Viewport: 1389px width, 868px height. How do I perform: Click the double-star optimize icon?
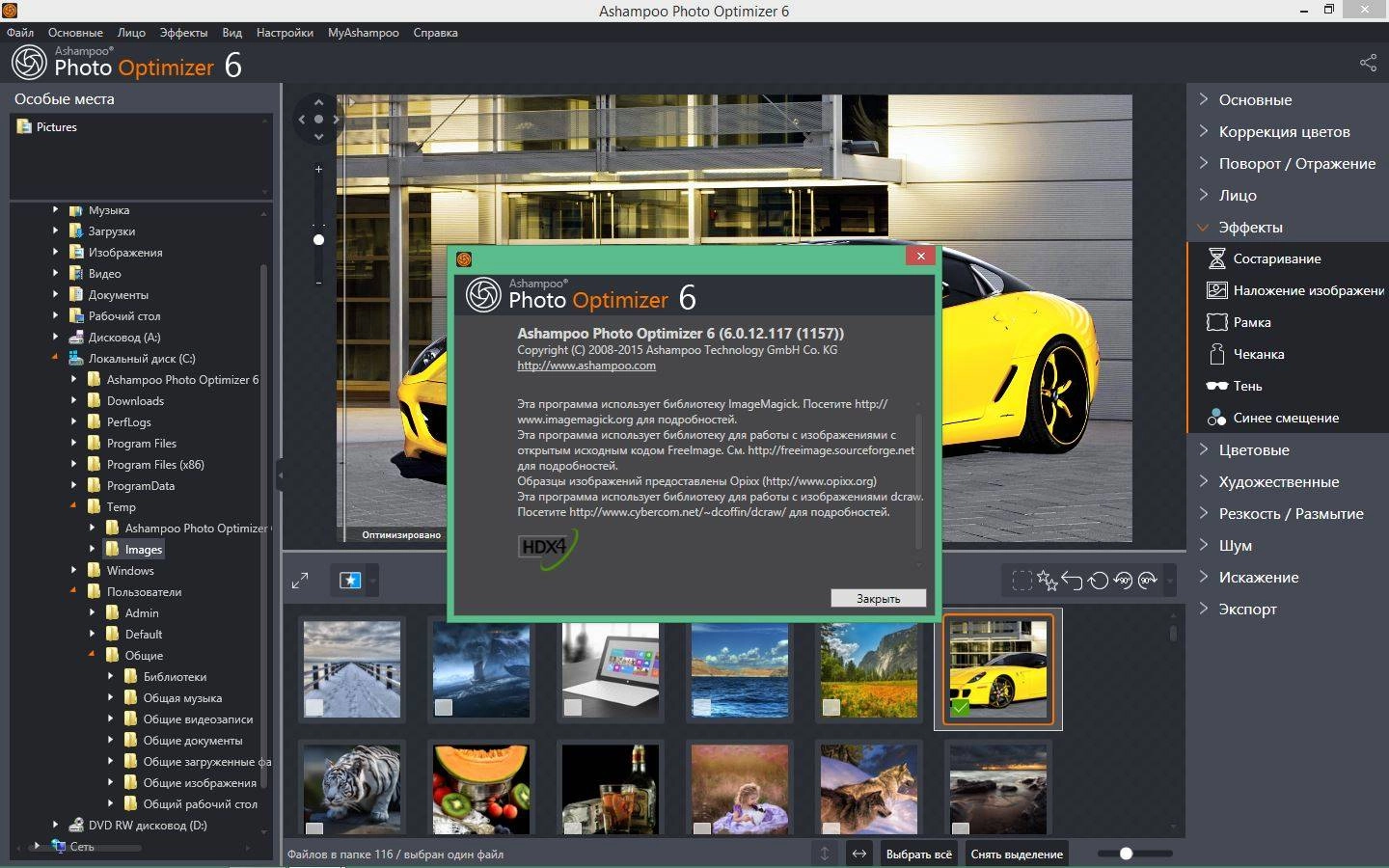pyautogui.click(x=1047, y=581)
